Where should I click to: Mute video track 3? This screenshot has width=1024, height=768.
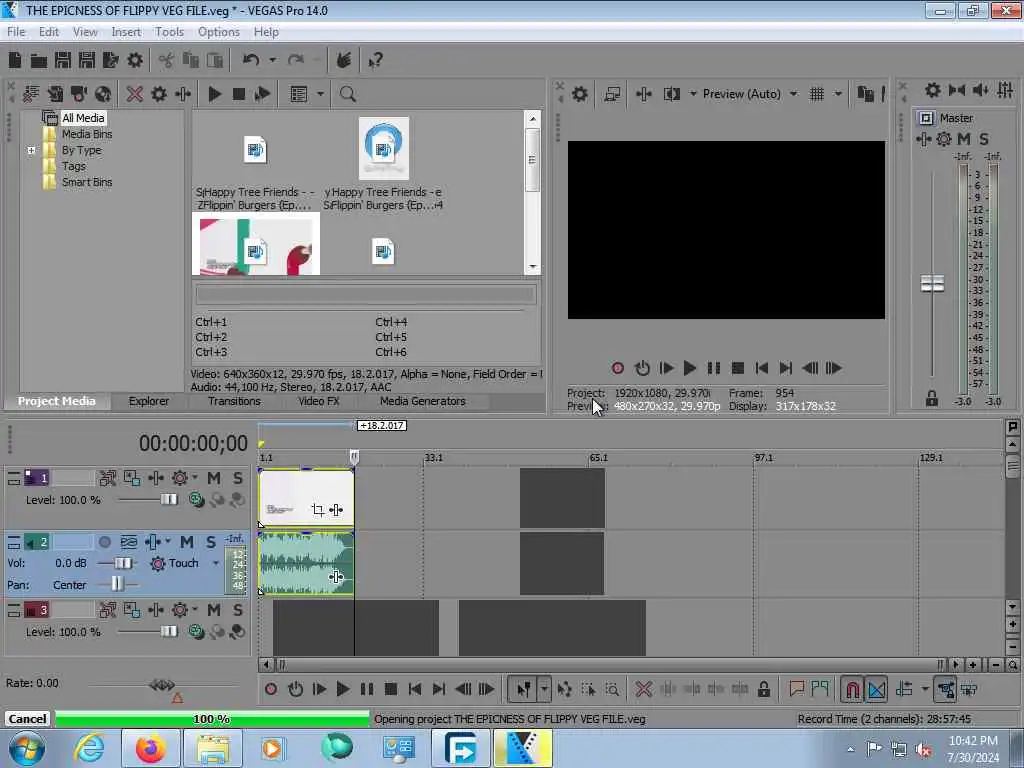(x=214, y=610)
